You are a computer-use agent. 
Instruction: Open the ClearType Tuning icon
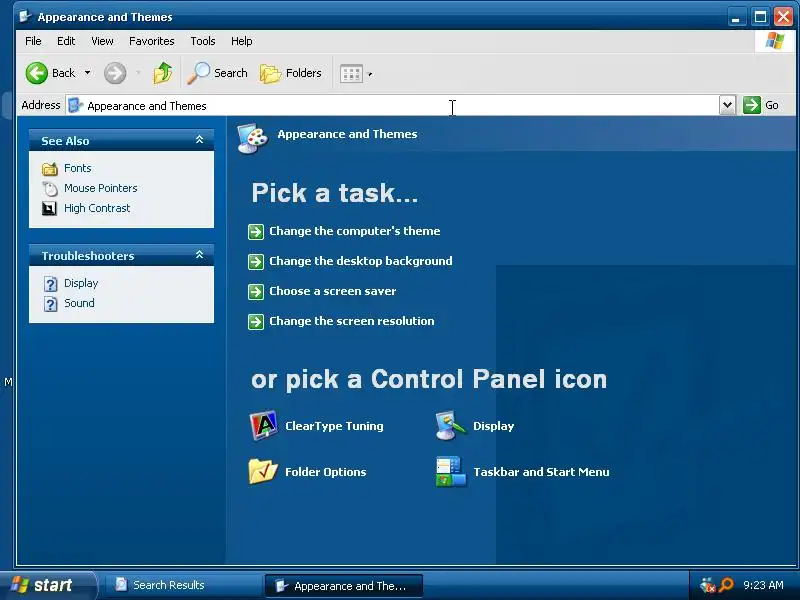(x=263, y=425)
